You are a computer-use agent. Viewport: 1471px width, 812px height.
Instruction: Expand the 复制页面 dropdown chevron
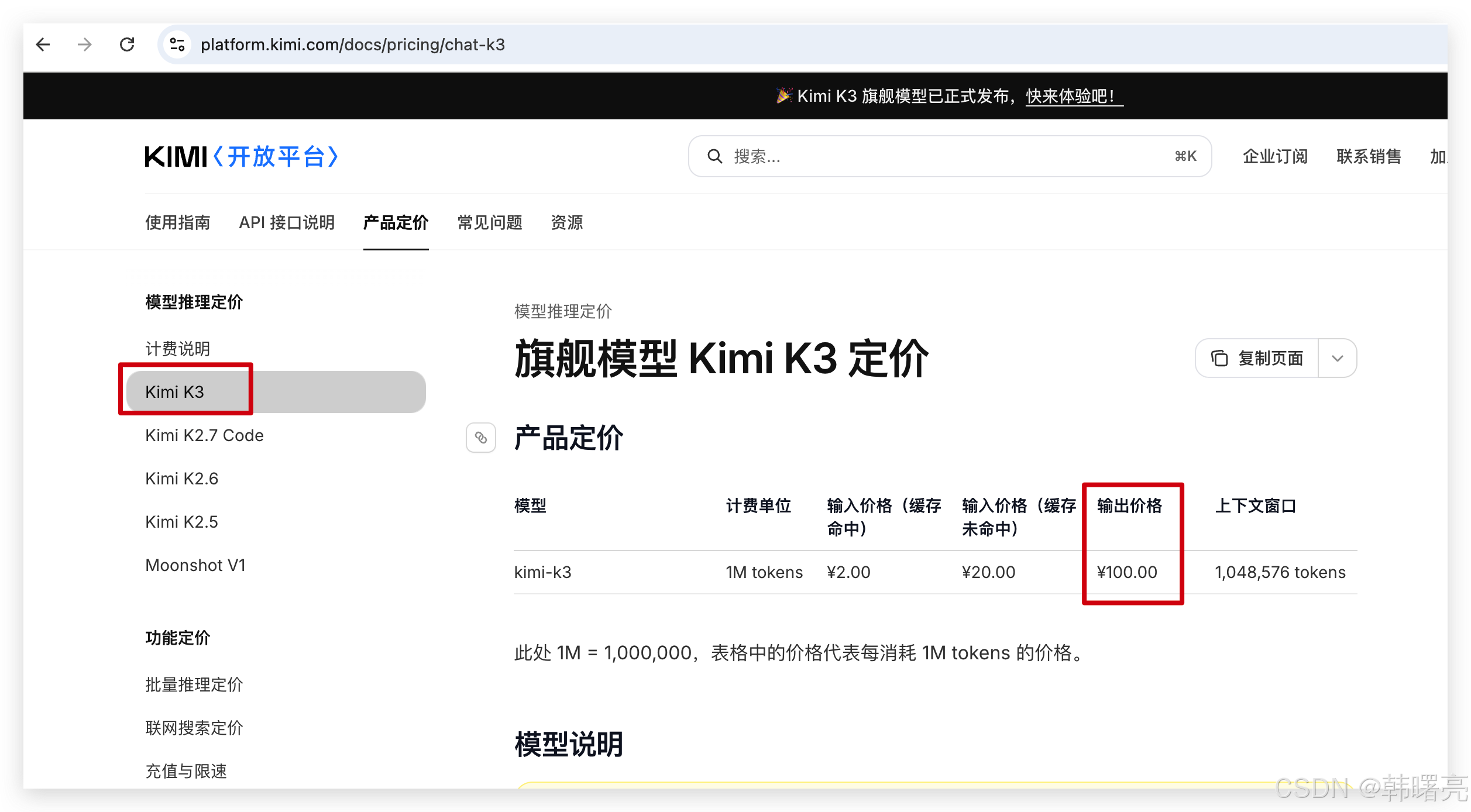1338,358
